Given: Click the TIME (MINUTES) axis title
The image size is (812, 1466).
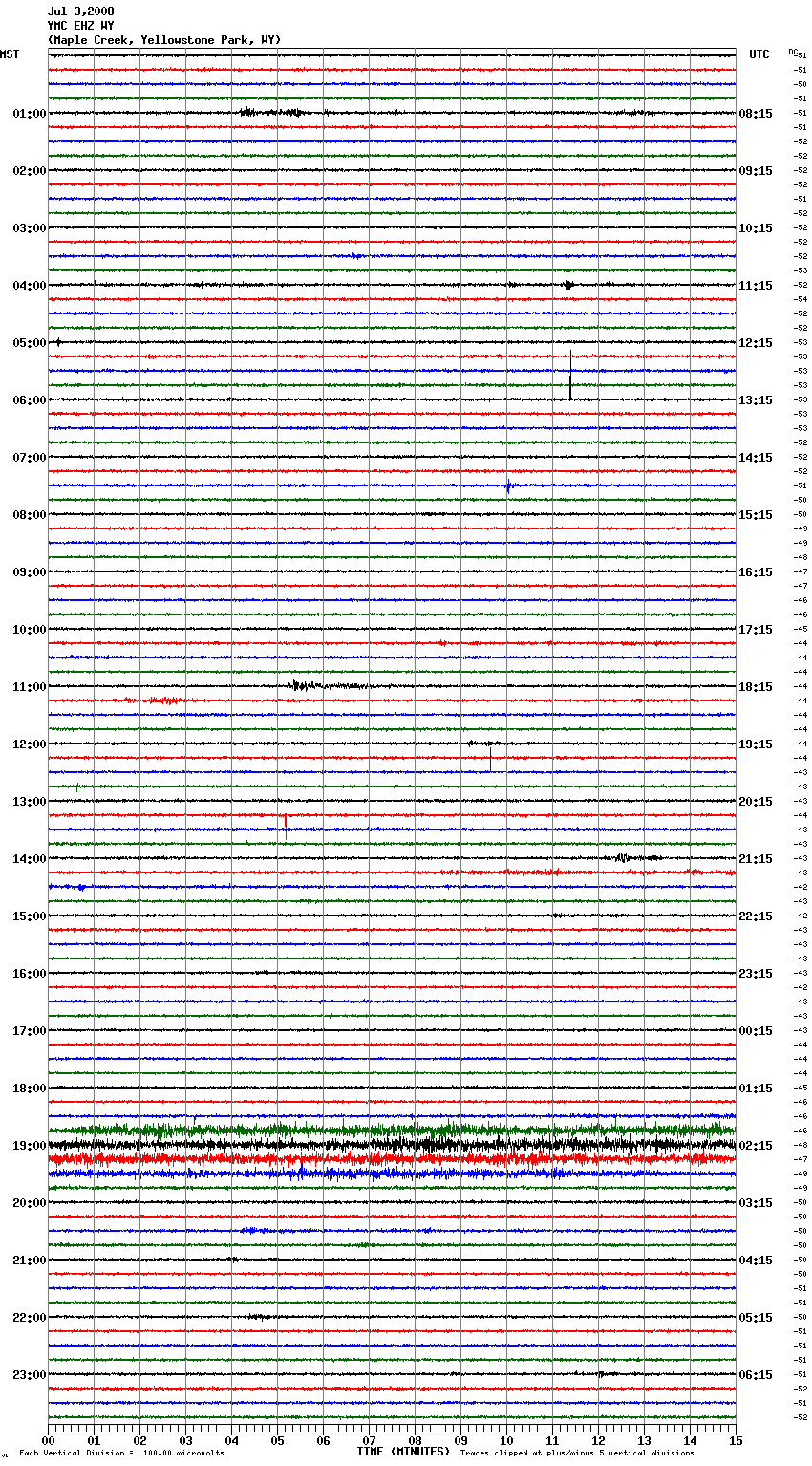Looking at the screenshot, I should coord(403,1452).
